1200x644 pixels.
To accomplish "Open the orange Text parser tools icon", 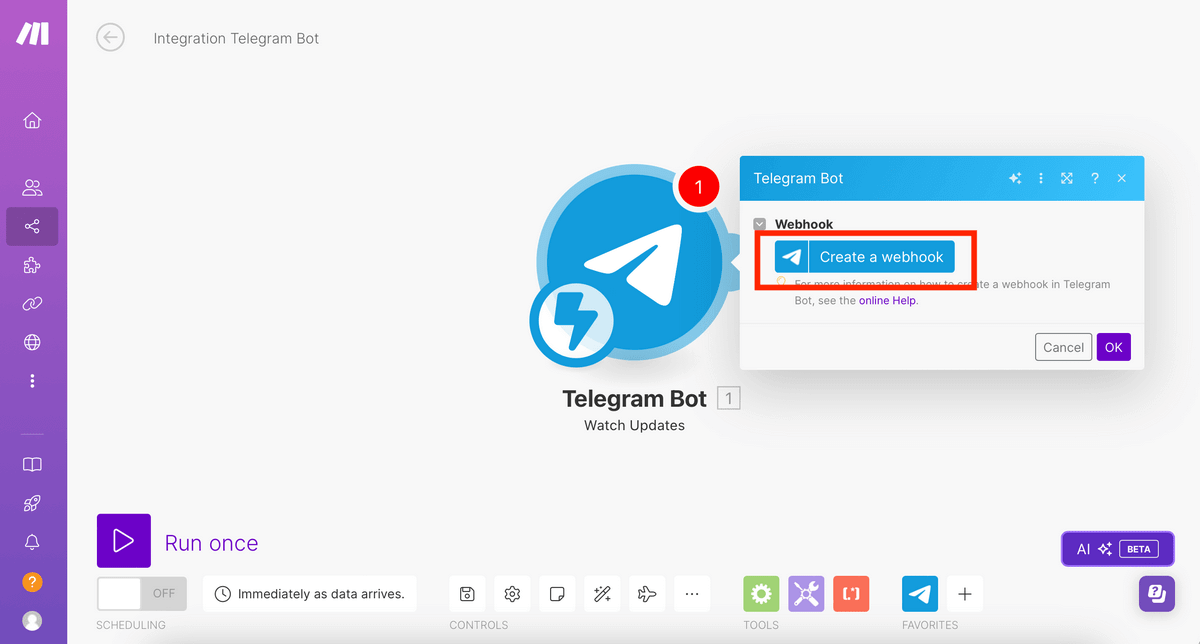I will 851,594.
